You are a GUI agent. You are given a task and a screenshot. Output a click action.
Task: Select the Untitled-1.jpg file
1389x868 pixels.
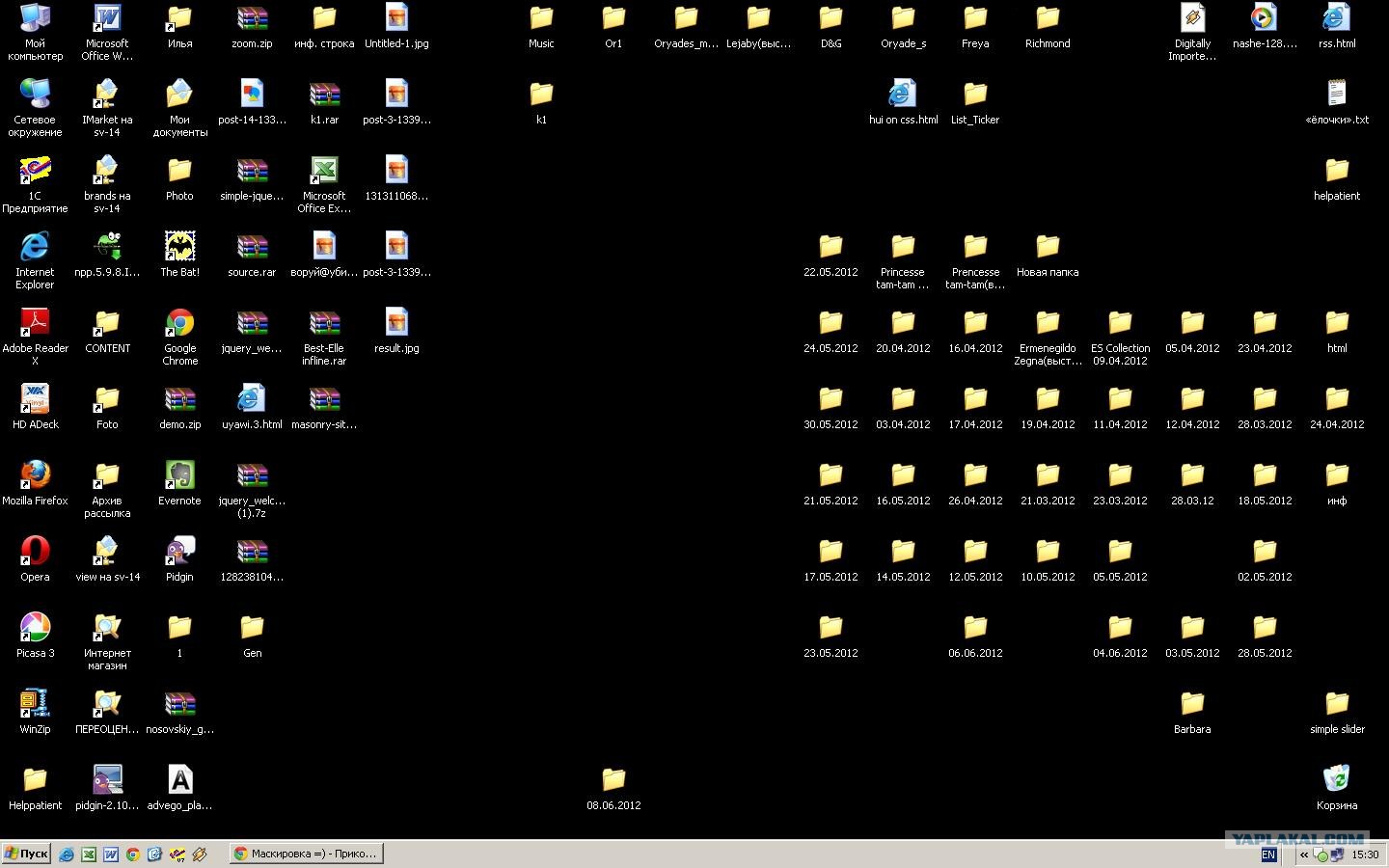396,25
